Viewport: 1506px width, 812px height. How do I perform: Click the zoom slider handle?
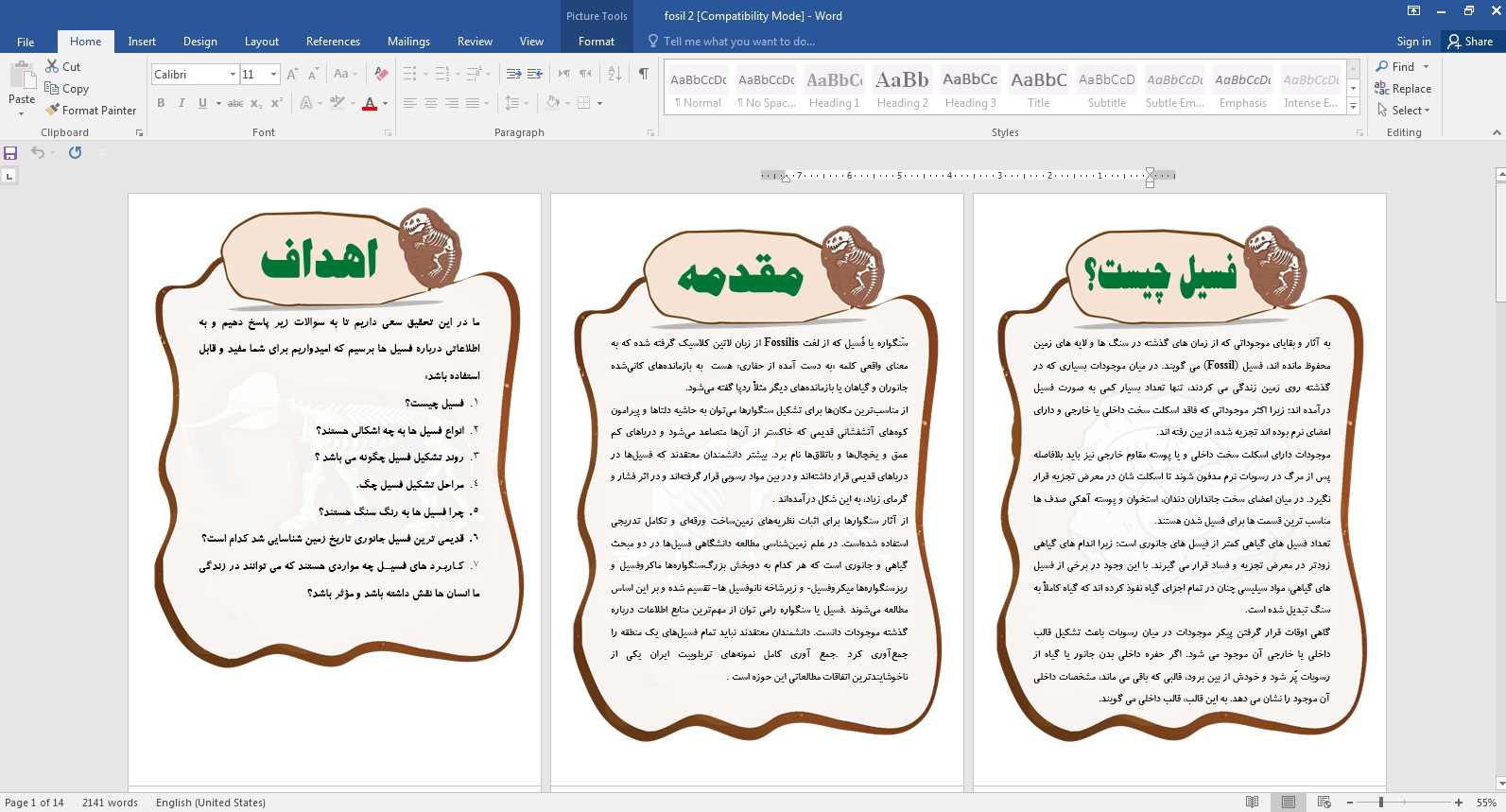point(1381,803)
